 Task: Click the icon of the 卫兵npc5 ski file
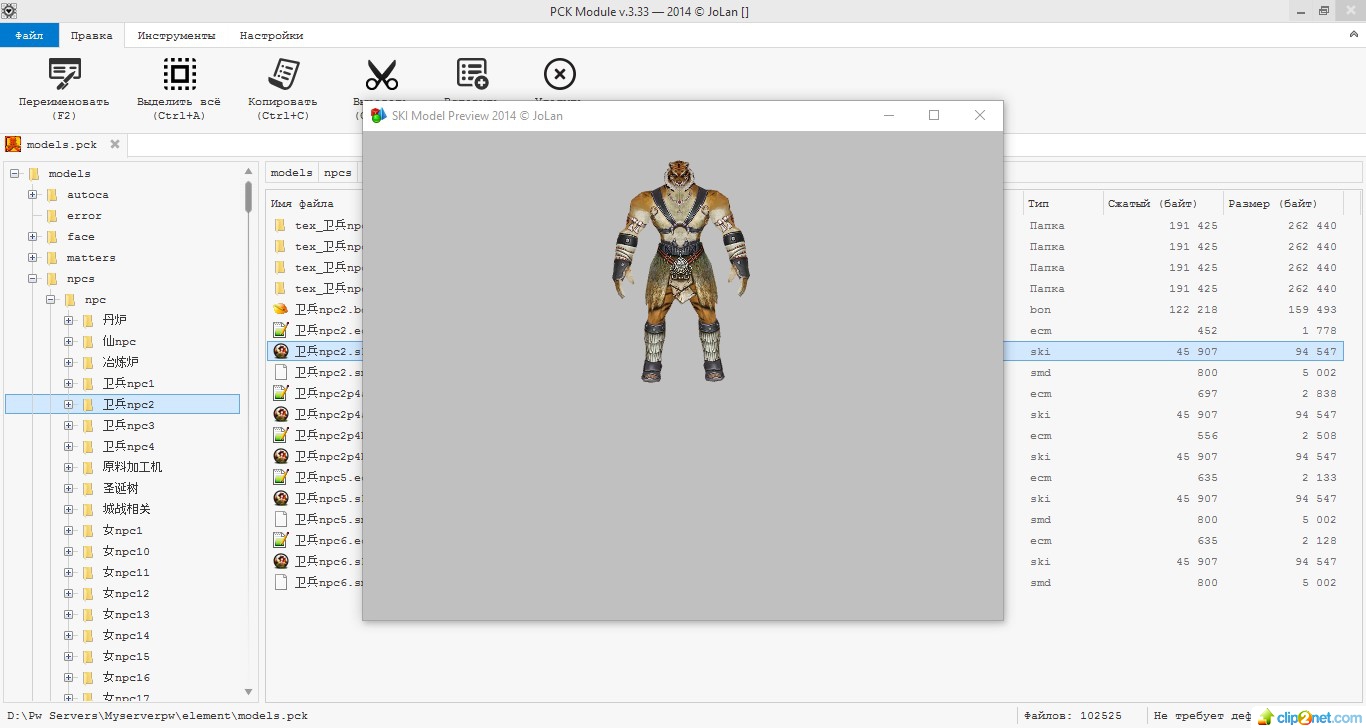(281, 499)
